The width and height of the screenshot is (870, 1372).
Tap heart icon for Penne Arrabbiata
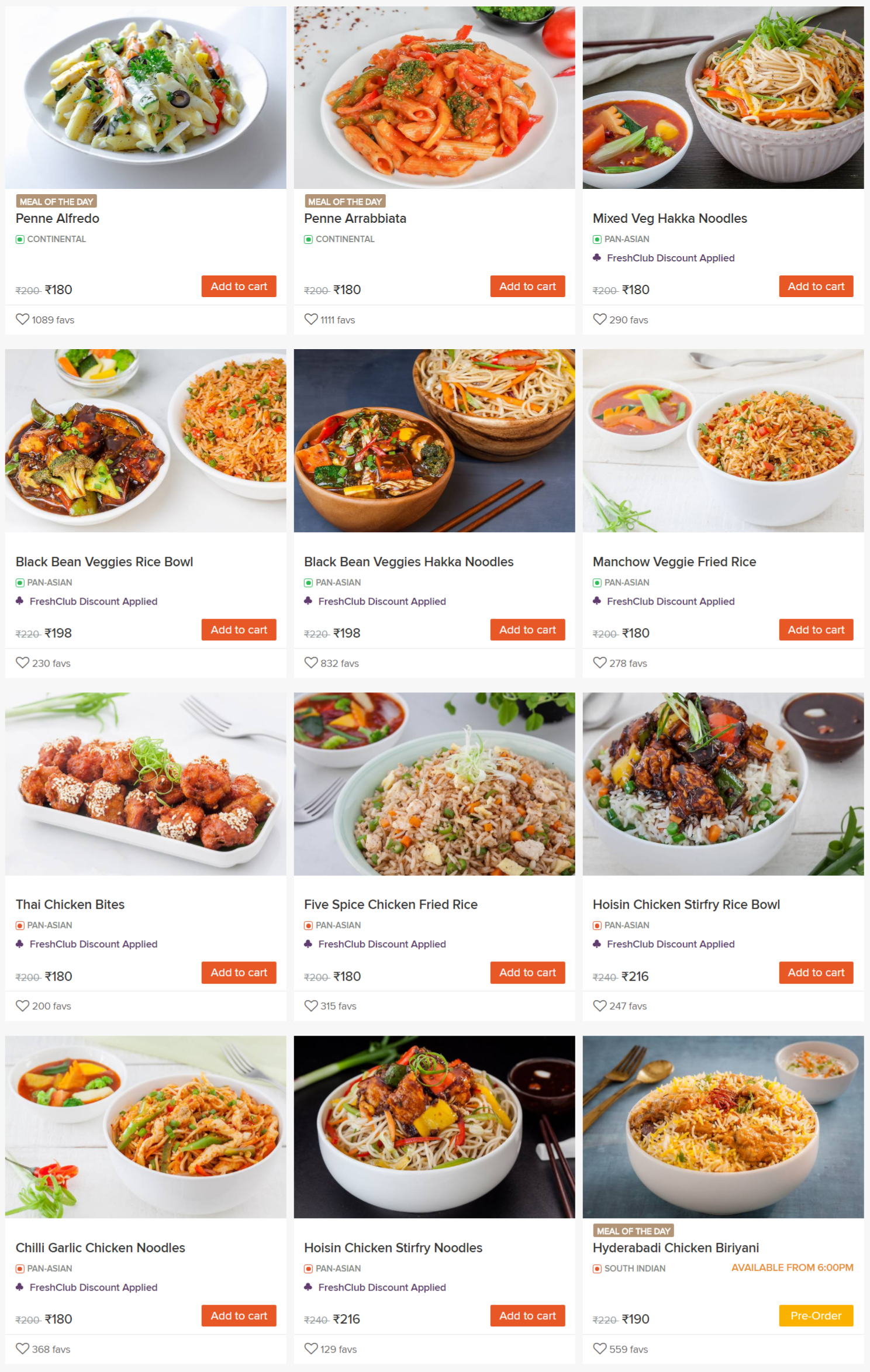(311, 319)
